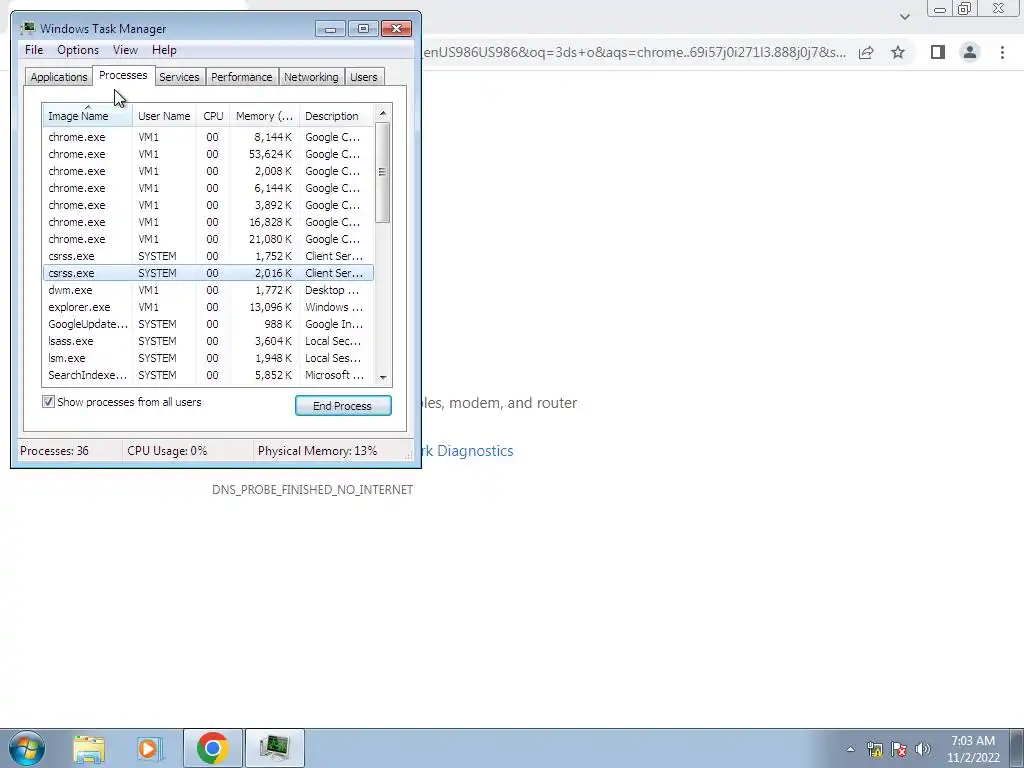Bookmark this page with the star icon
This screenshot has height=768, width=1024.
pyautogui.click(x=898, y=52)
